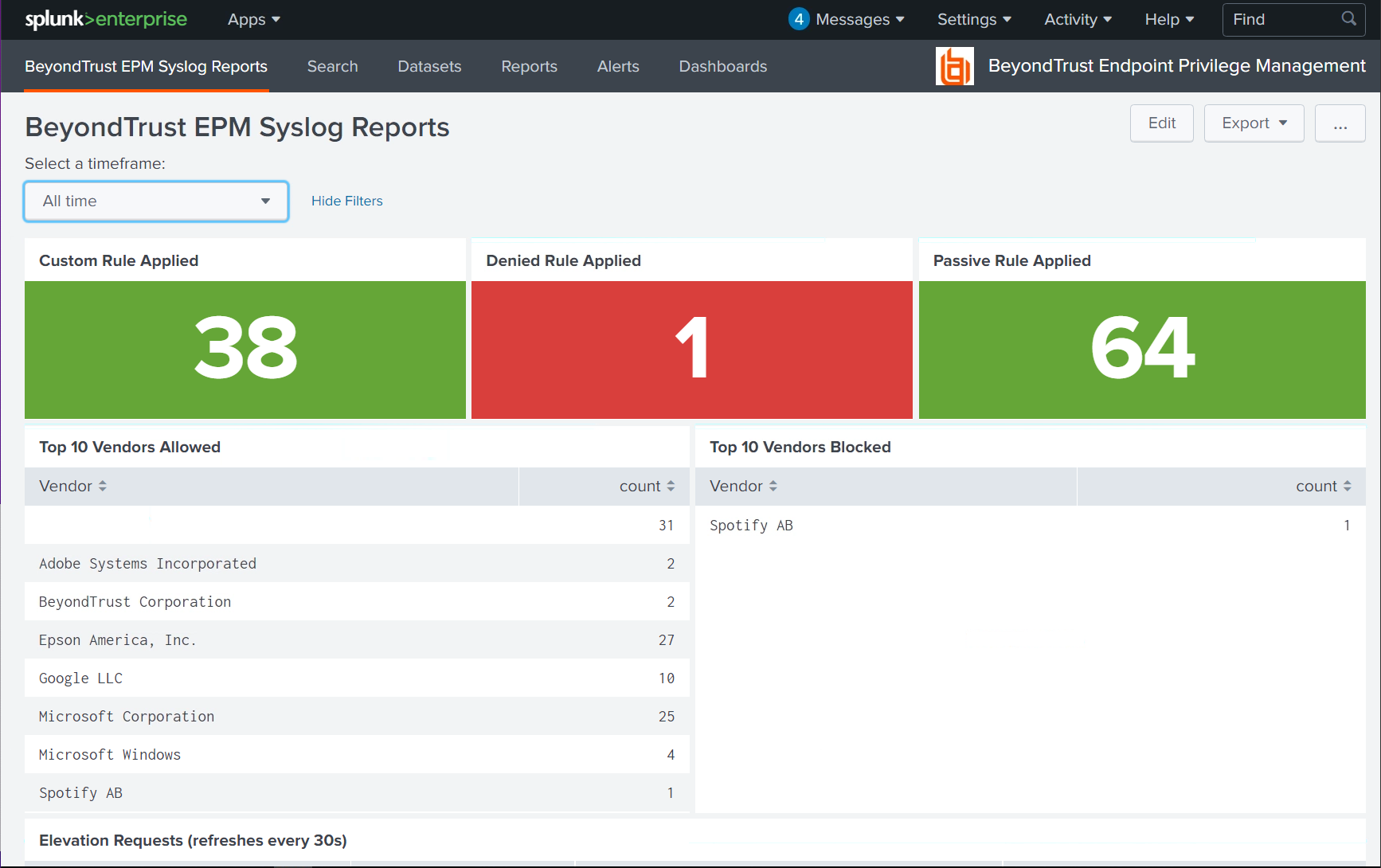Expand the All time timeframe dropdown
The width and height of the screenshot is (1381, 868).
coord(156,201)
